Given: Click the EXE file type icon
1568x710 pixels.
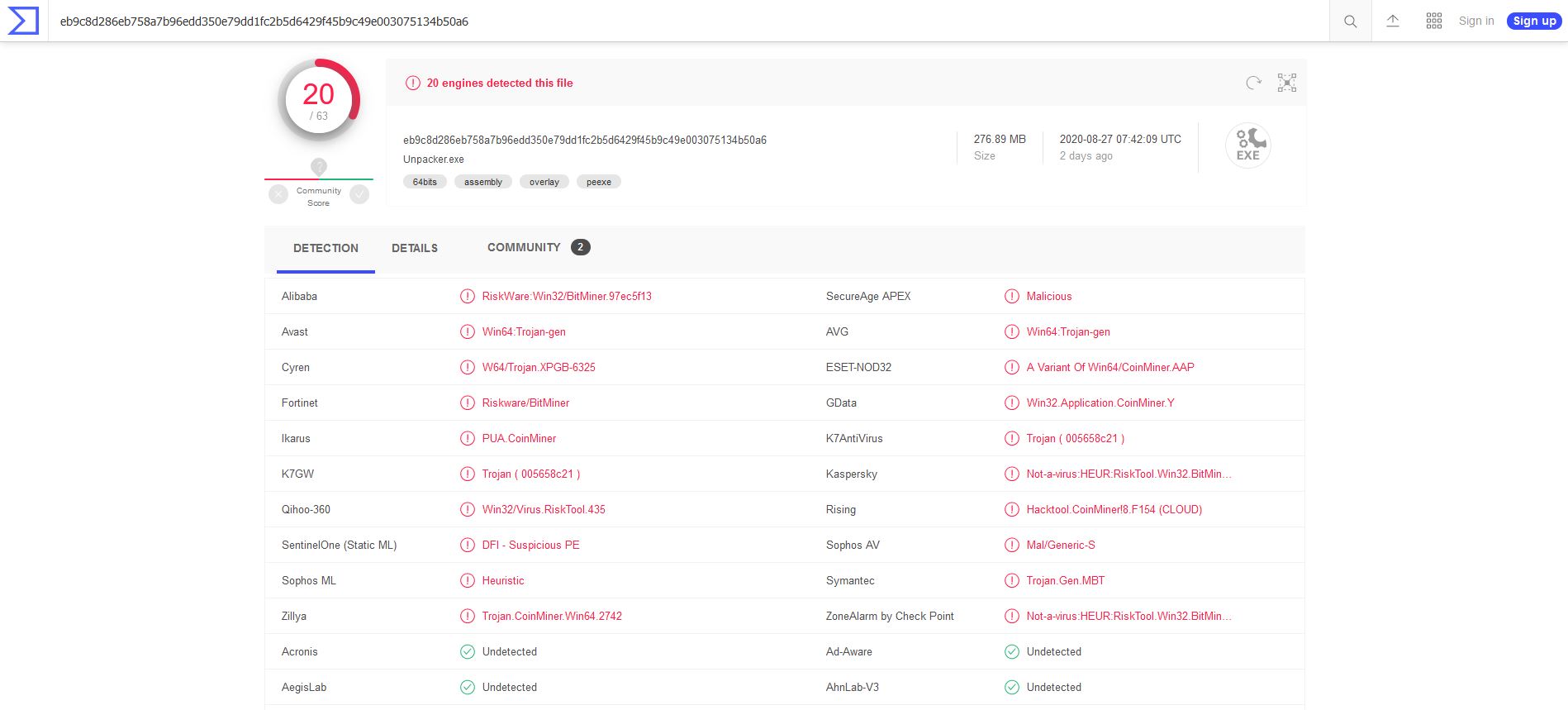Looking at the screenshot, I should point(1247,145).
